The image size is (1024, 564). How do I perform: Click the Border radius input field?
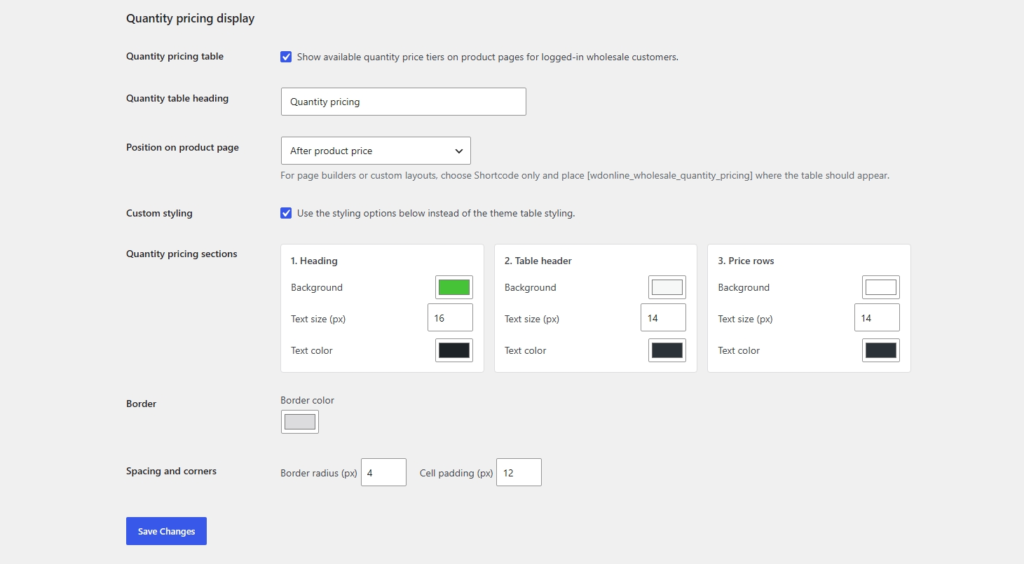coord(383,473)
